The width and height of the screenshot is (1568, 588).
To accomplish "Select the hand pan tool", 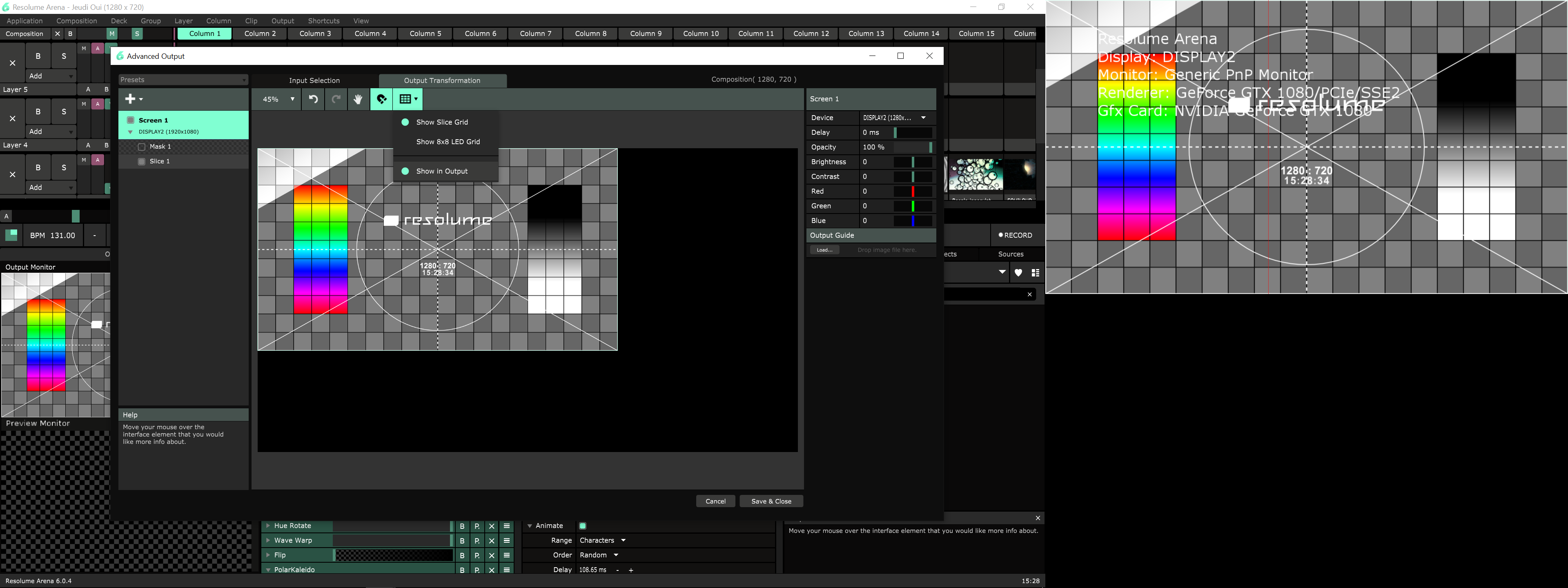I will pos(358,99).
